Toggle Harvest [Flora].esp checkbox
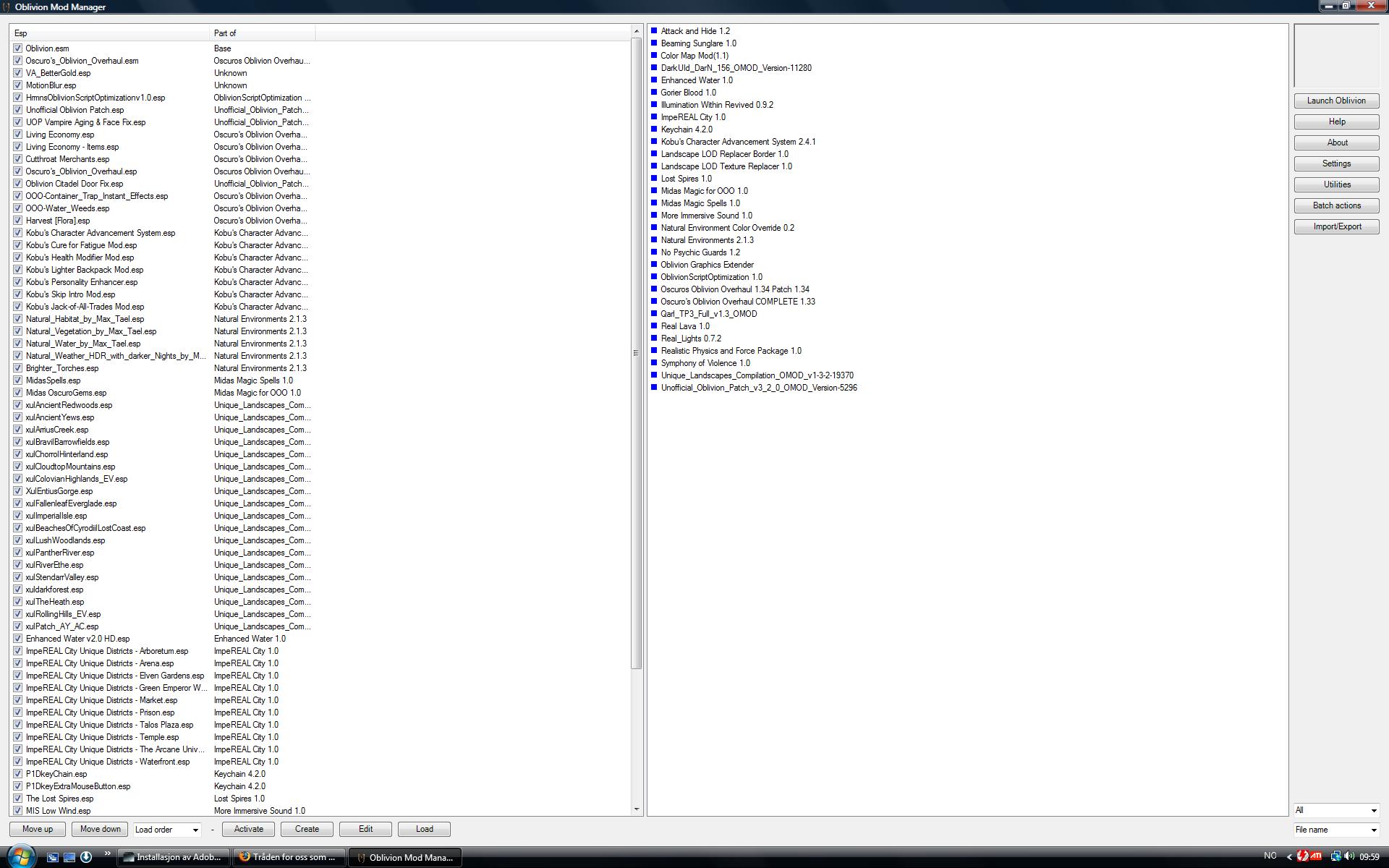The image size is (1389, 868). coord(17,220)
